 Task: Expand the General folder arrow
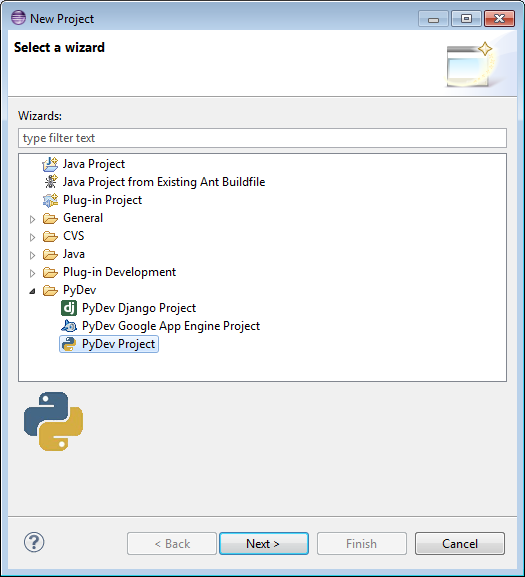click(32, 219)
